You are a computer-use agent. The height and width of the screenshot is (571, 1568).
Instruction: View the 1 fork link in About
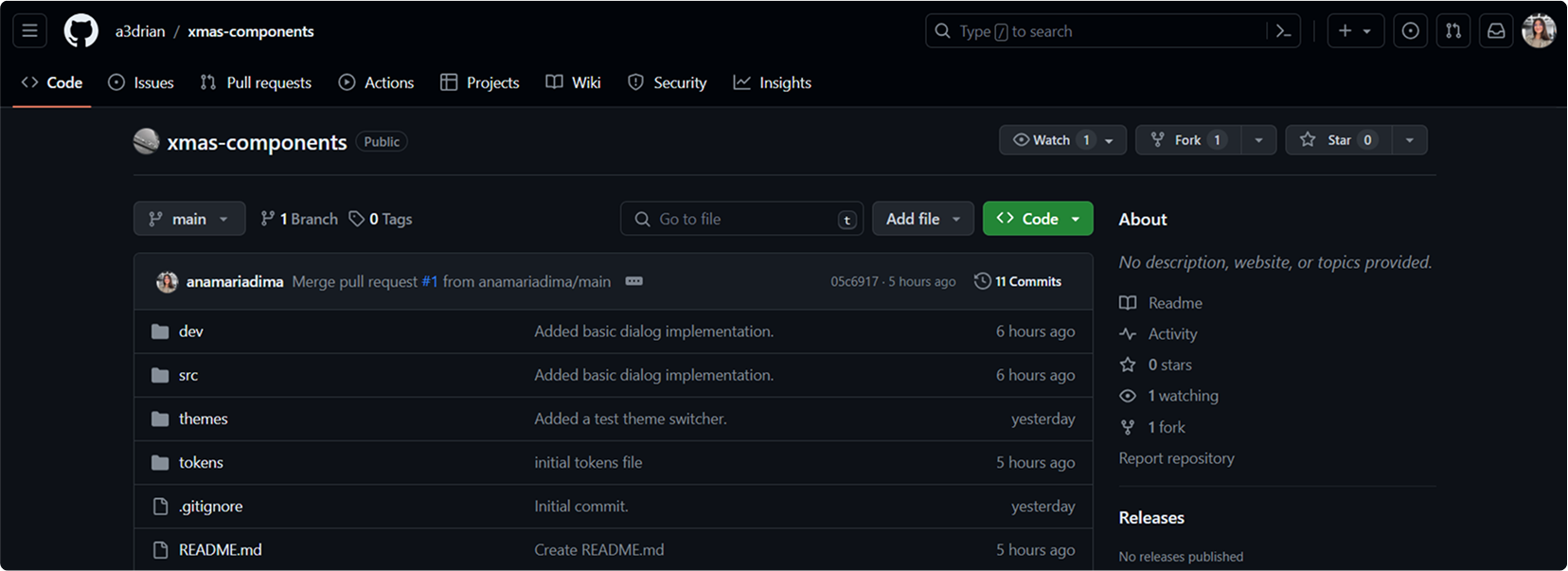point(1153,428)
